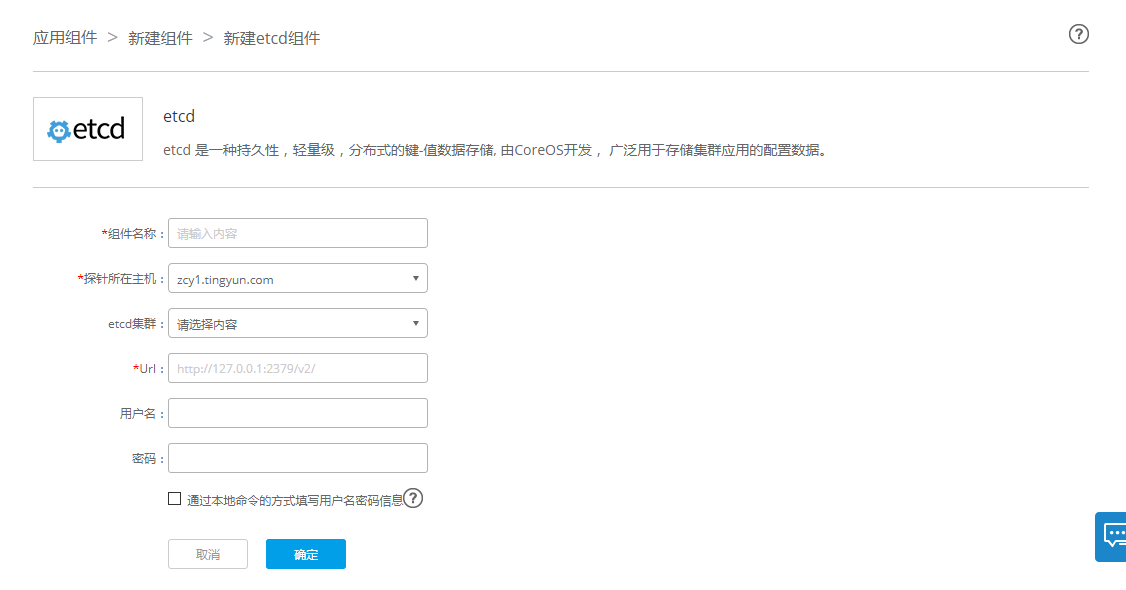This screenshot has width=1126, height=590.
Task: Open the chat support widget icon
Action: [x=1111, y=537]
